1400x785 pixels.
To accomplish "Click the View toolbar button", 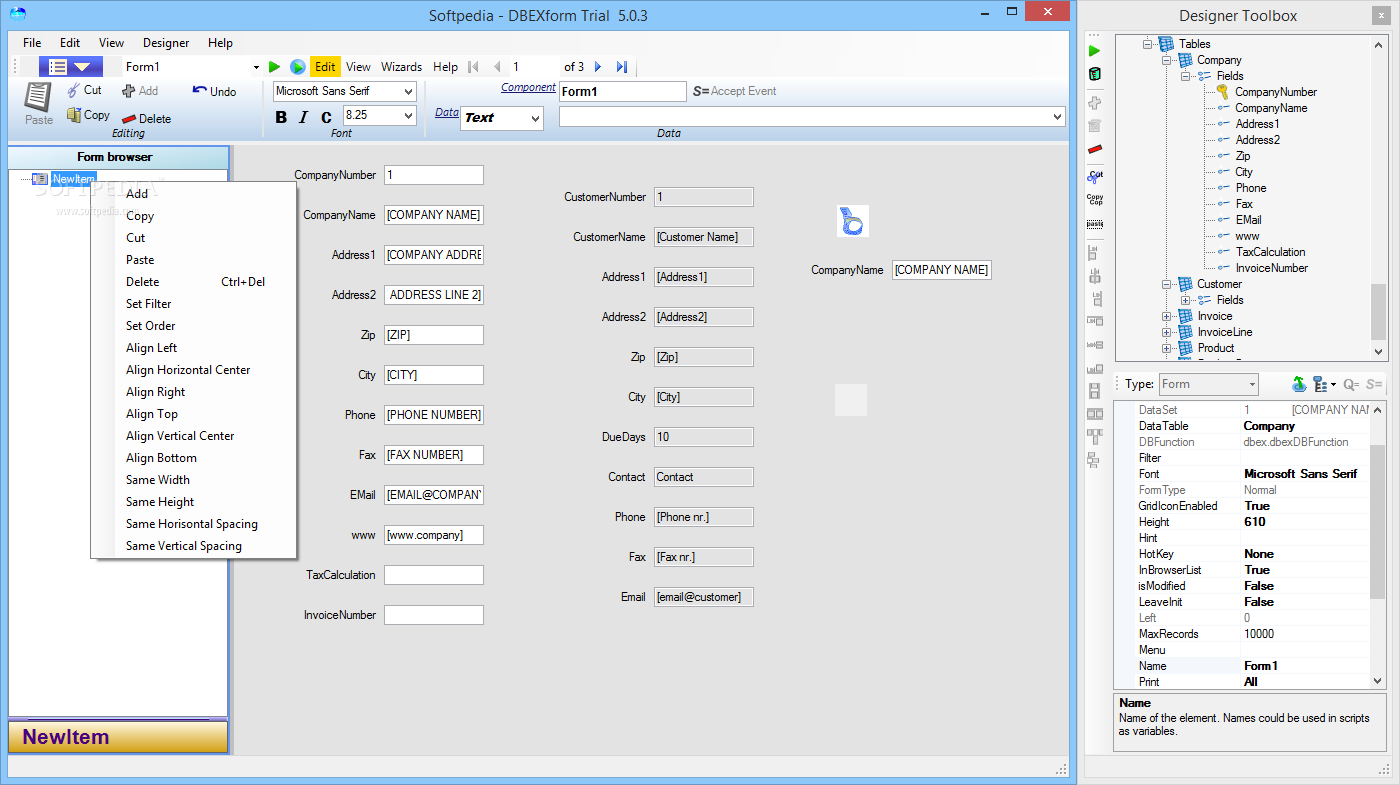I will click(358, 67).
